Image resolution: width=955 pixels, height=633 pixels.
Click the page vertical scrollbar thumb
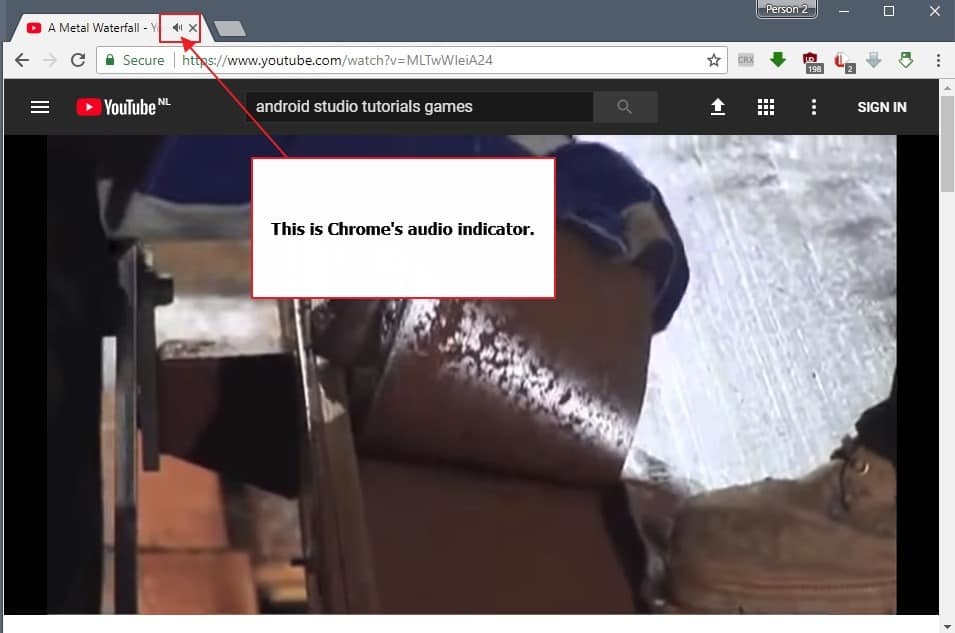point(947,144)
